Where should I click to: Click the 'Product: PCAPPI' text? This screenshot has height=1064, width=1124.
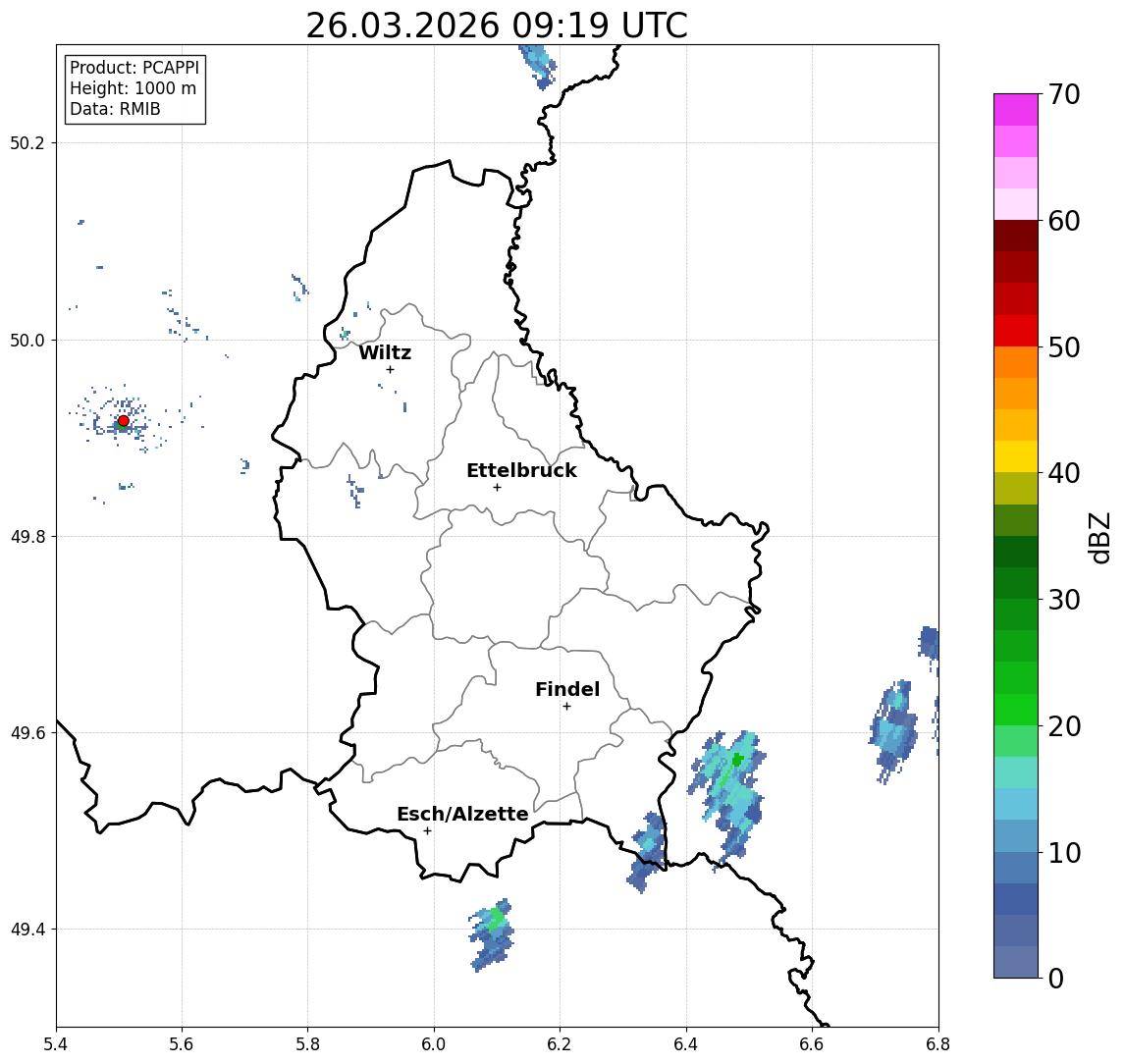(134, 68)
